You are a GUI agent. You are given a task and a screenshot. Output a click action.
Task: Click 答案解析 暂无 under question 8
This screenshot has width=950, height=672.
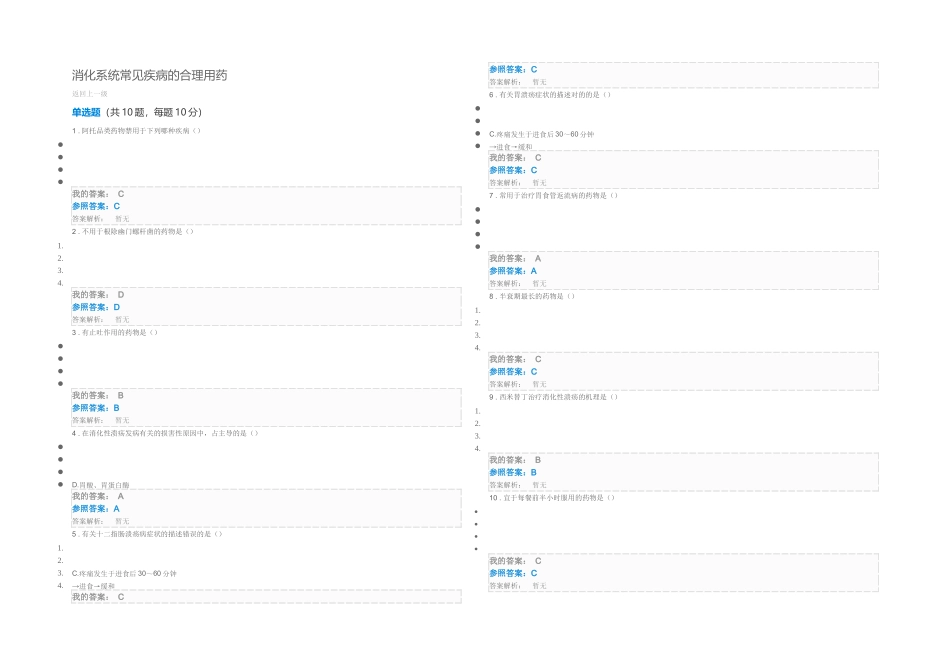pos(518,384)
